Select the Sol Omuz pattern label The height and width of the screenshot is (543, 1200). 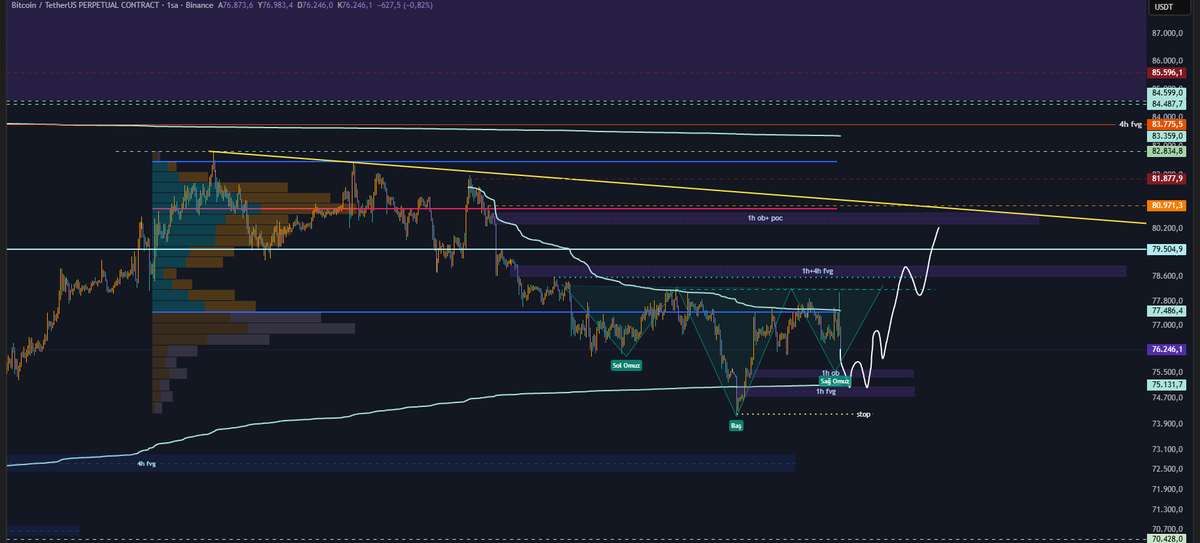pos(626,365)
